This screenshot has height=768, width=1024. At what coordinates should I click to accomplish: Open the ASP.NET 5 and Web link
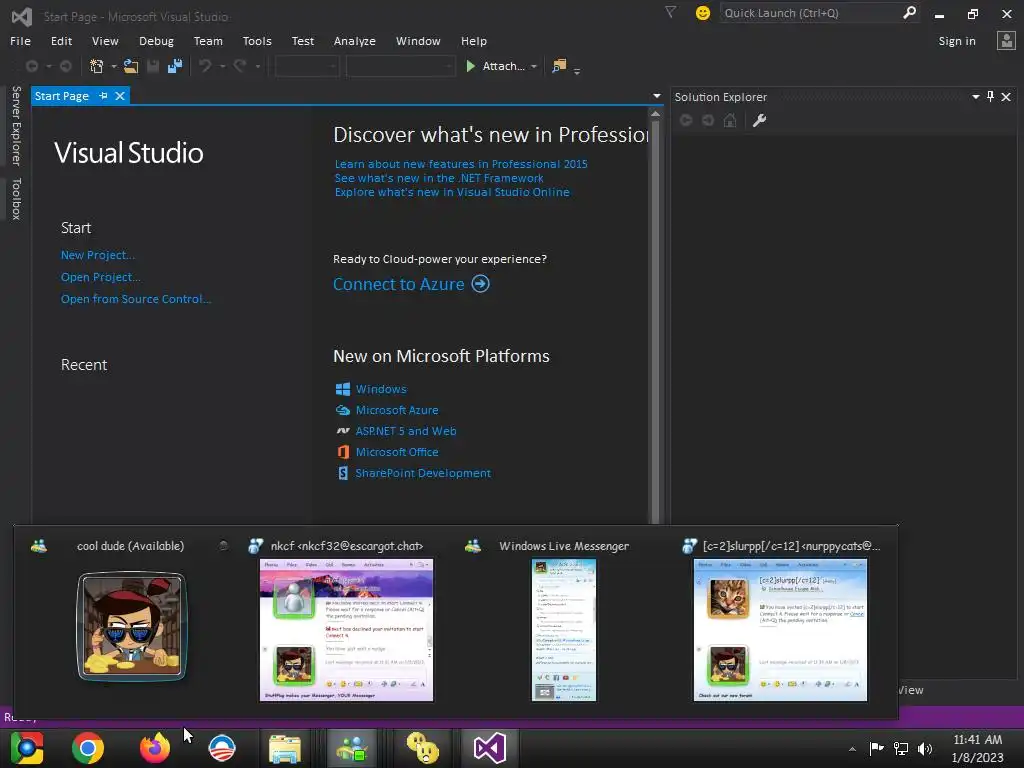click(406, 431)
